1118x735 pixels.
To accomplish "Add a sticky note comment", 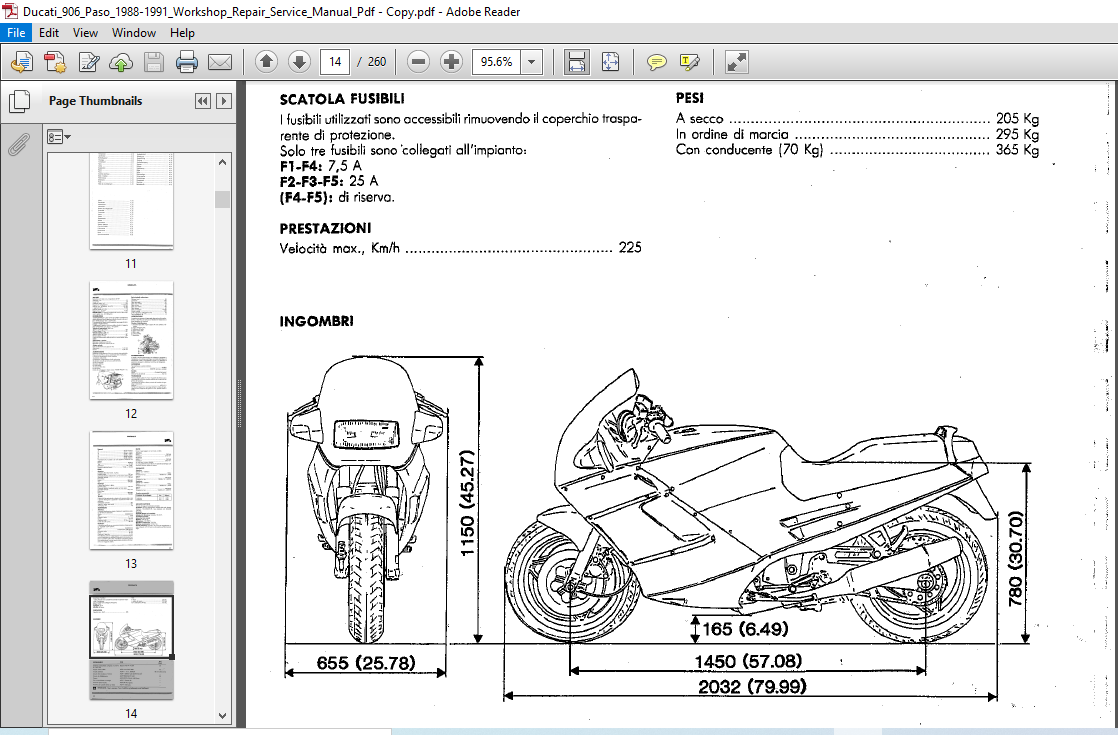I will tap(656, 62).
